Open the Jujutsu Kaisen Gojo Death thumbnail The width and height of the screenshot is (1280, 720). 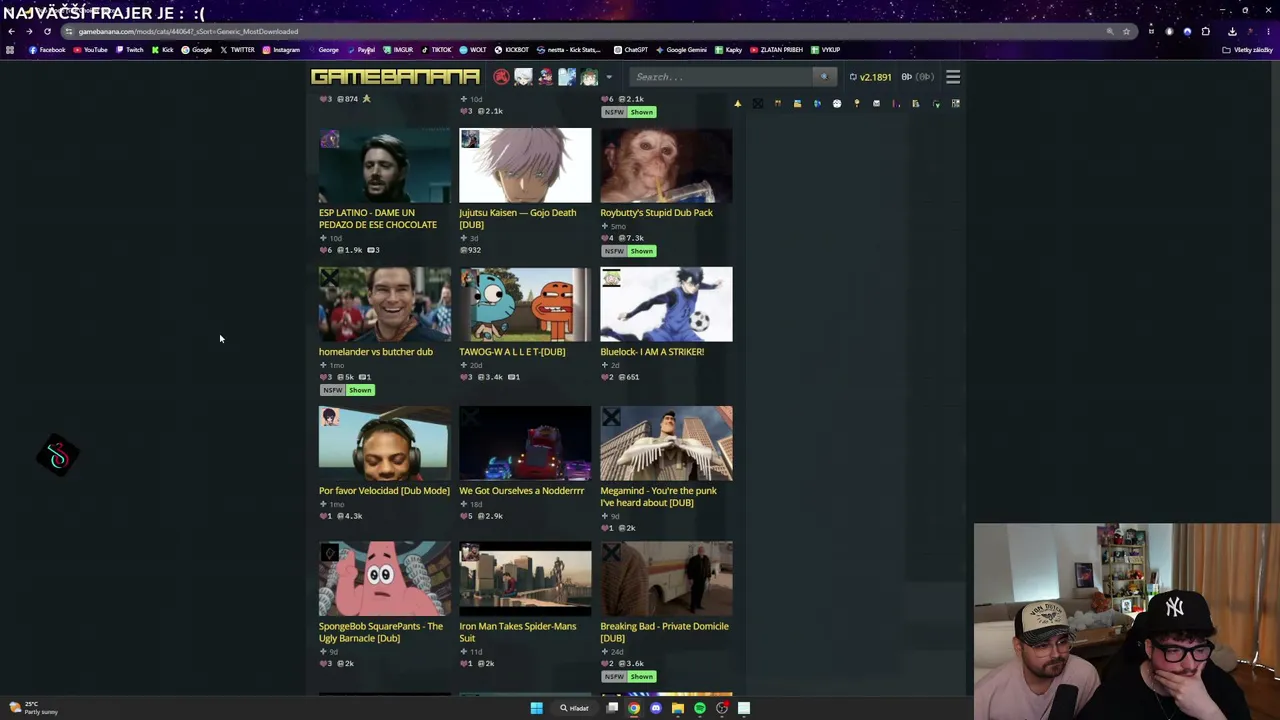525,165
